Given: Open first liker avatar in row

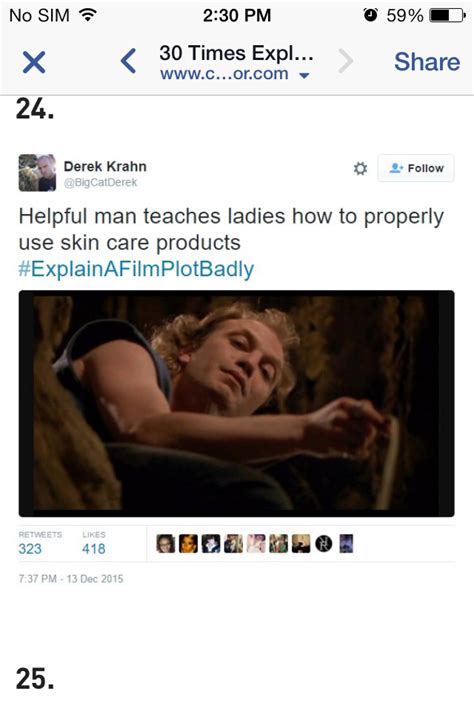Looking at the screenshot, I should tap(166, 544).
